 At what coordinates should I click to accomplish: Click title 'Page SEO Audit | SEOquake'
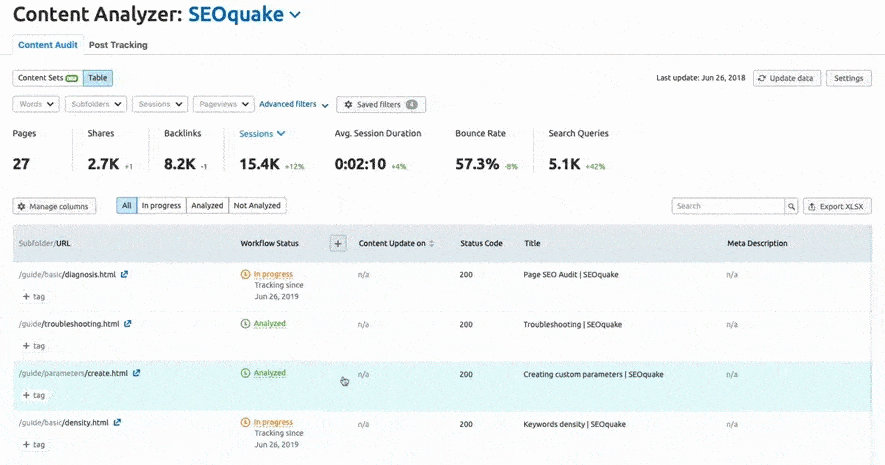571,275
